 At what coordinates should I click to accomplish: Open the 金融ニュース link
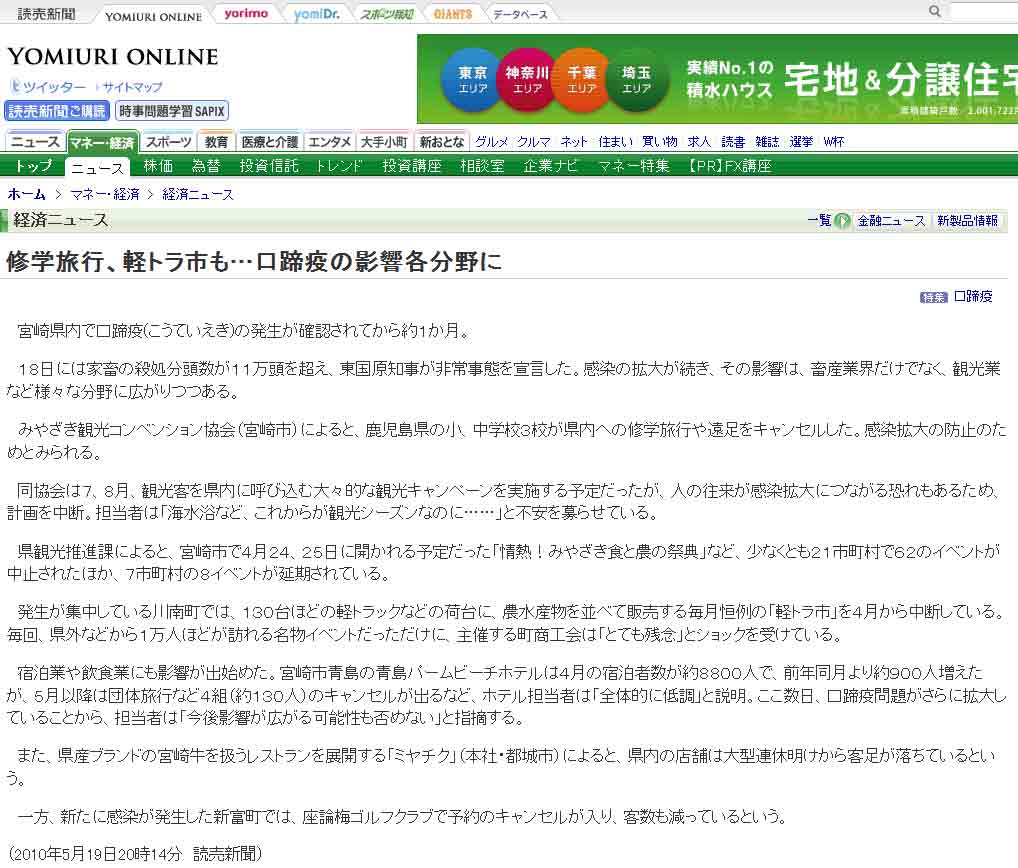(x=891, y=221)
